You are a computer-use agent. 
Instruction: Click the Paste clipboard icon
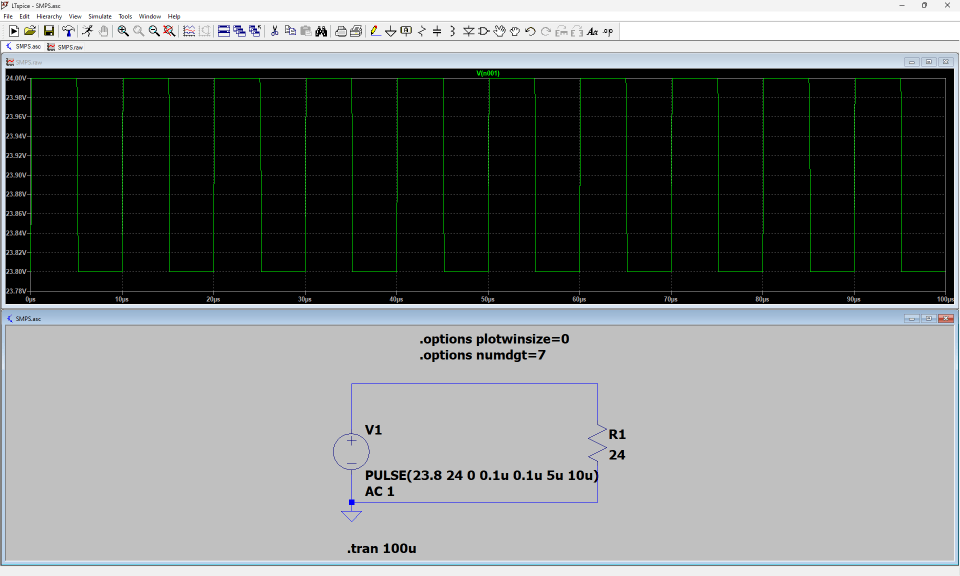306,31
